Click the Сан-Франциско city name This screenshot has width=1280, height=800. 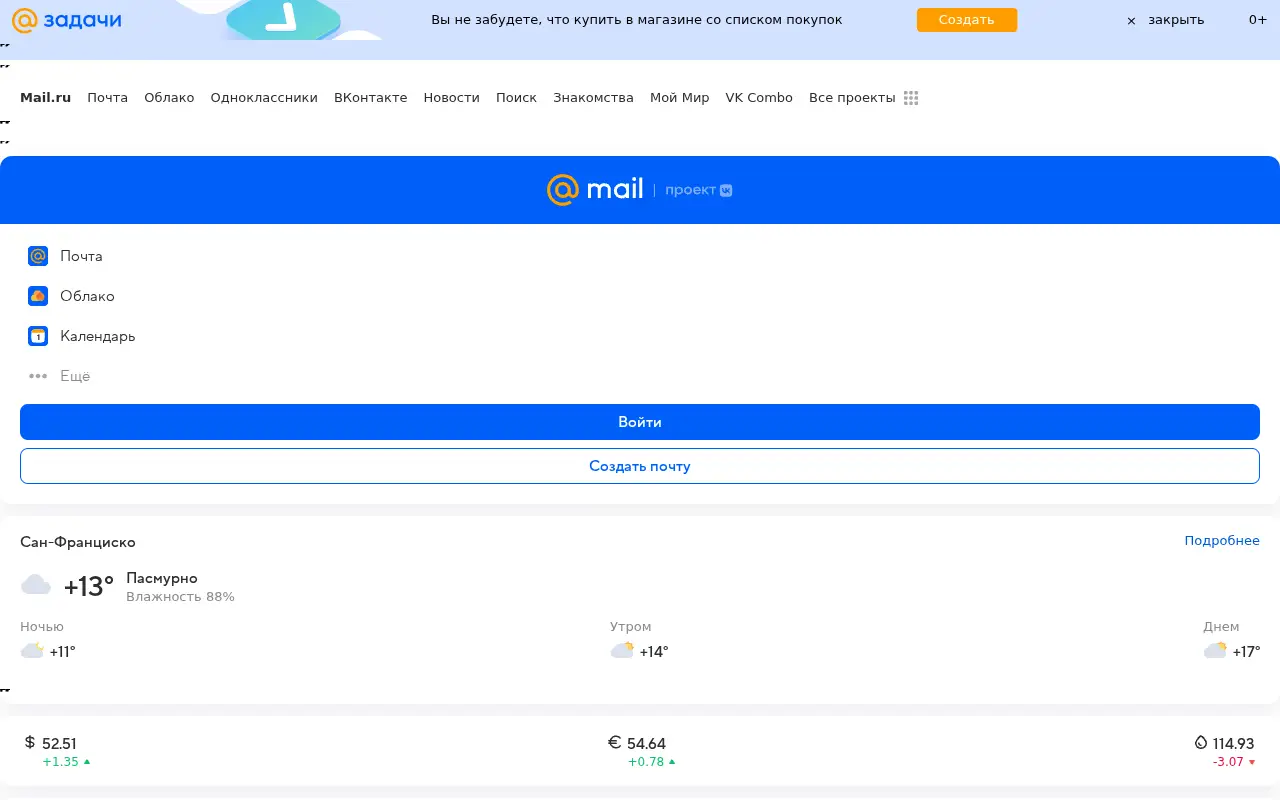pos(78,542)
